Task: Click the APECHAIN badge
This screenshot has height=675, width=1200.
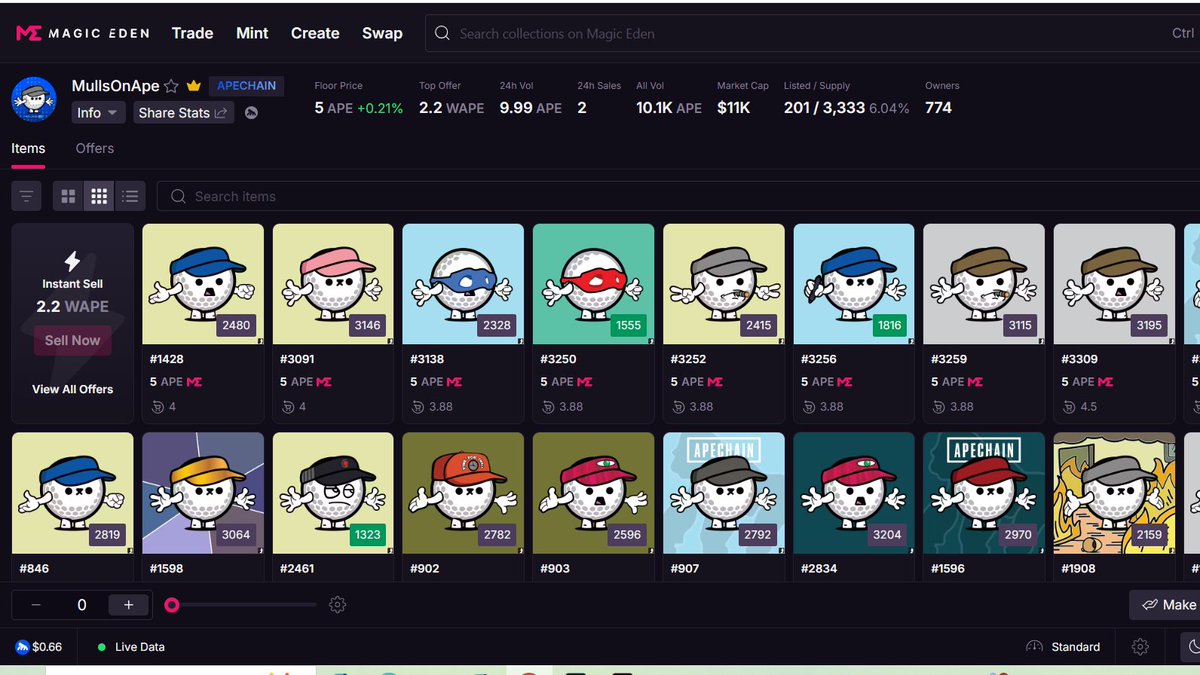Action: tap(246, 86)
